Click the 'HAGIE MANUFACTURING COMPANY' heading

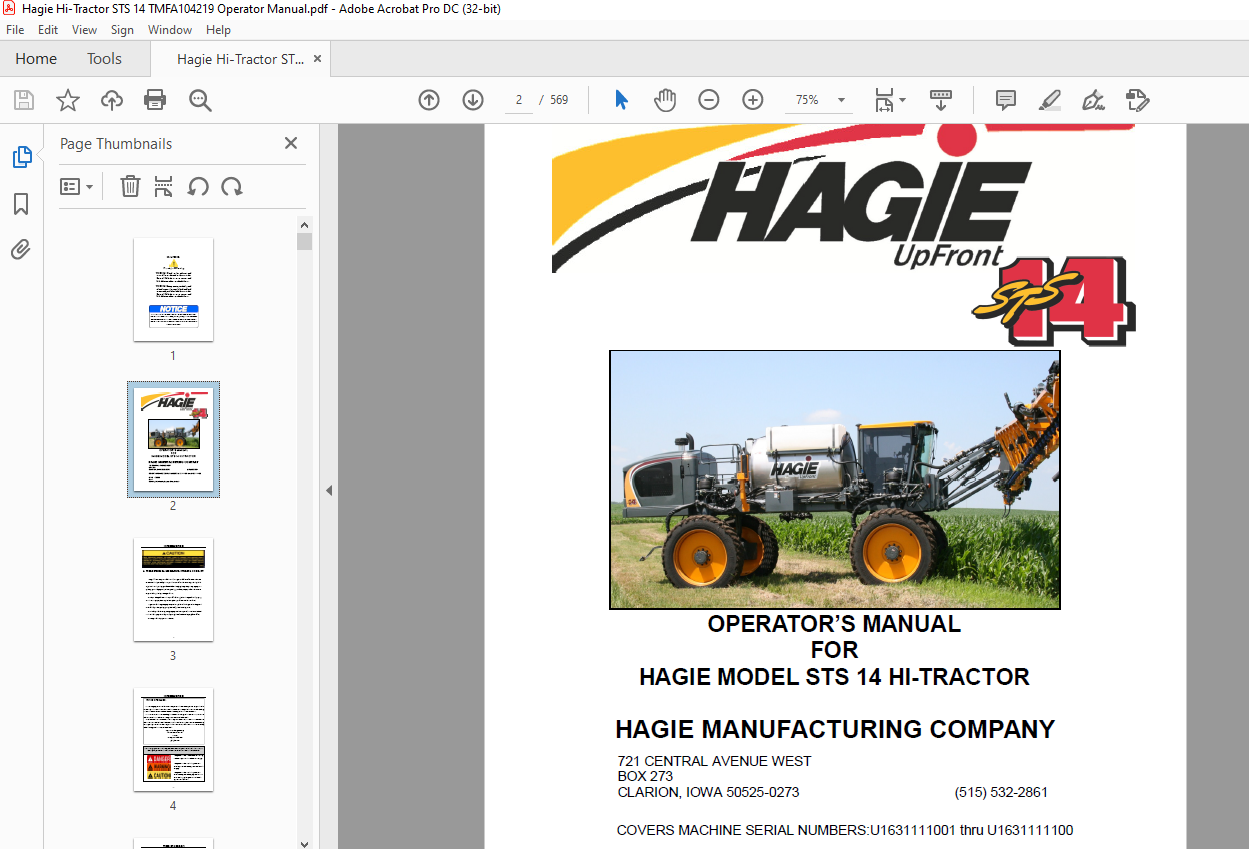835,729
